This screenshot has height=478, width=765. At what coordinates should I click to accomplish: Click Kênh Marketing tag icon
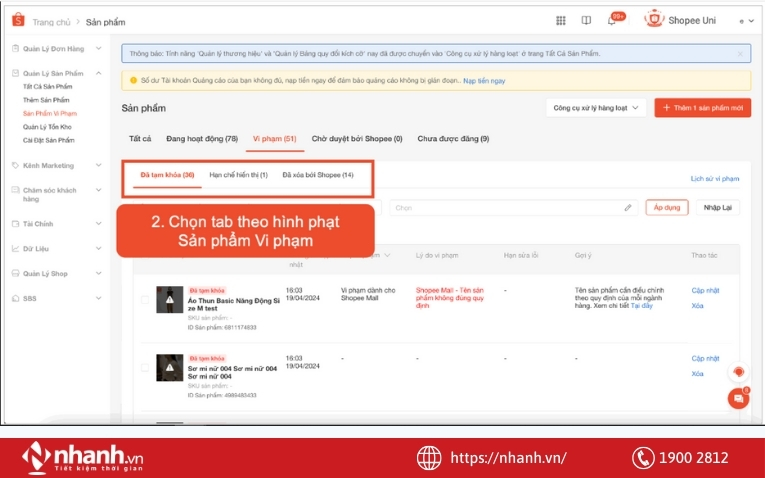[x=15, y=165]
